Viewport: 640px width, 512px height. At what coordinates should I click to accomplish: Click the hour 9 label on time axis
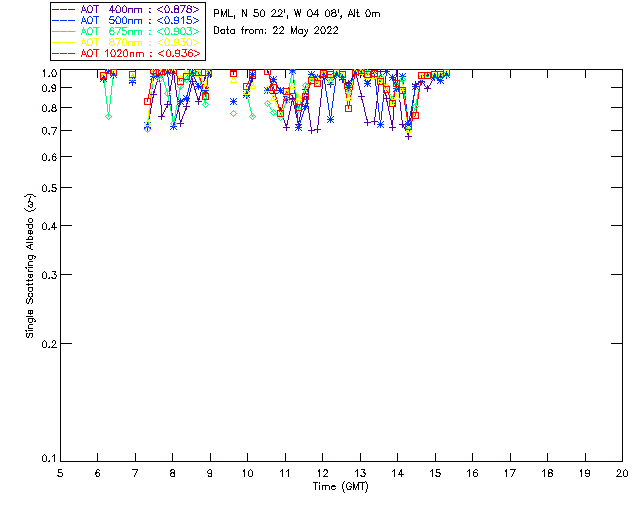pos(210,474)
